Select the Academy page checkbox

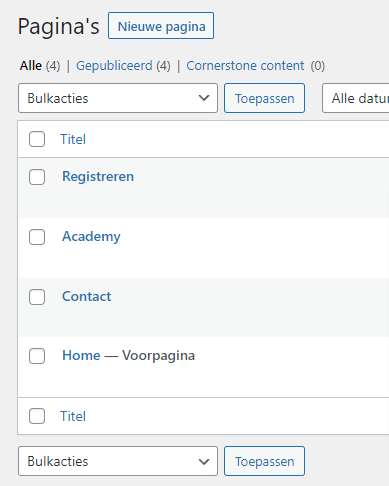(37, 237)
